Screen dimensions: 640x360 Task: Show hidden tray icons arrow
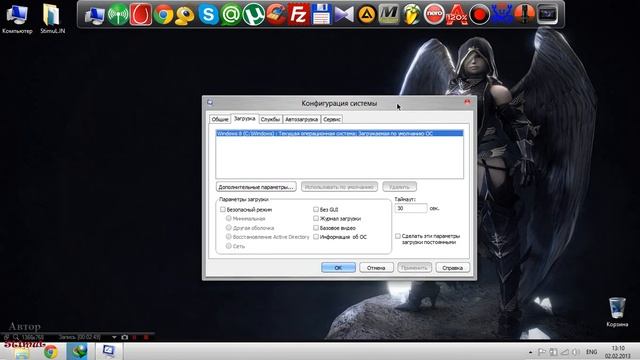530,352
